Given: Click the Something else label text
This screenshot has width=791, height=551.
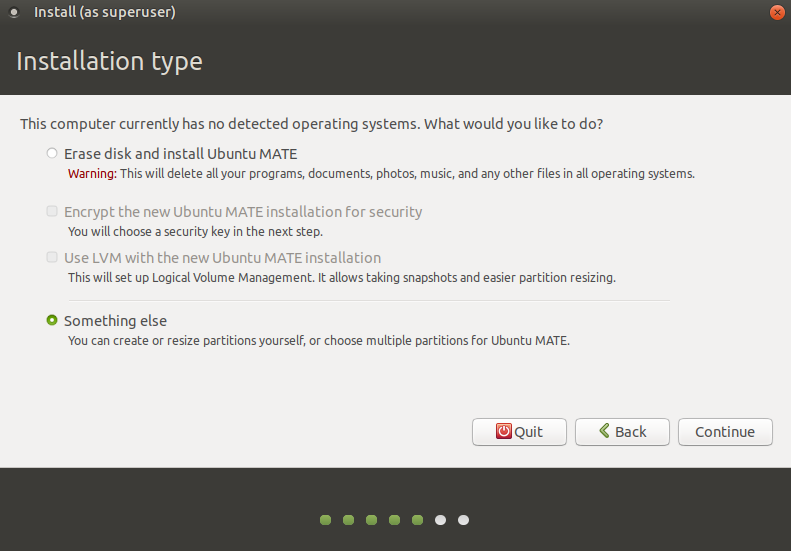Looking at the screenshot, I should (115, 321).
